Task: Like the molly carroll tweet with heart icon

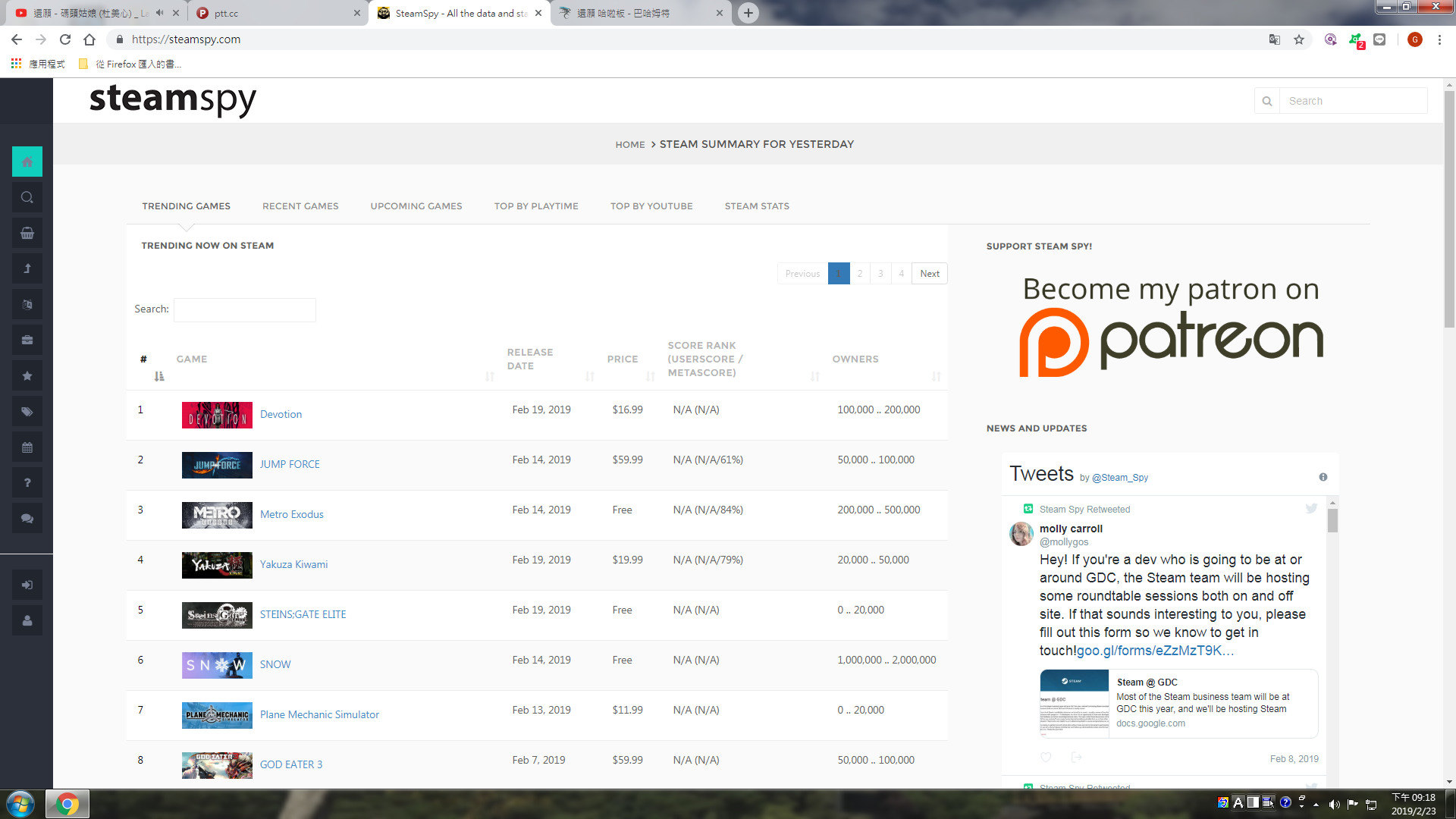Action: click(1046, 757)
